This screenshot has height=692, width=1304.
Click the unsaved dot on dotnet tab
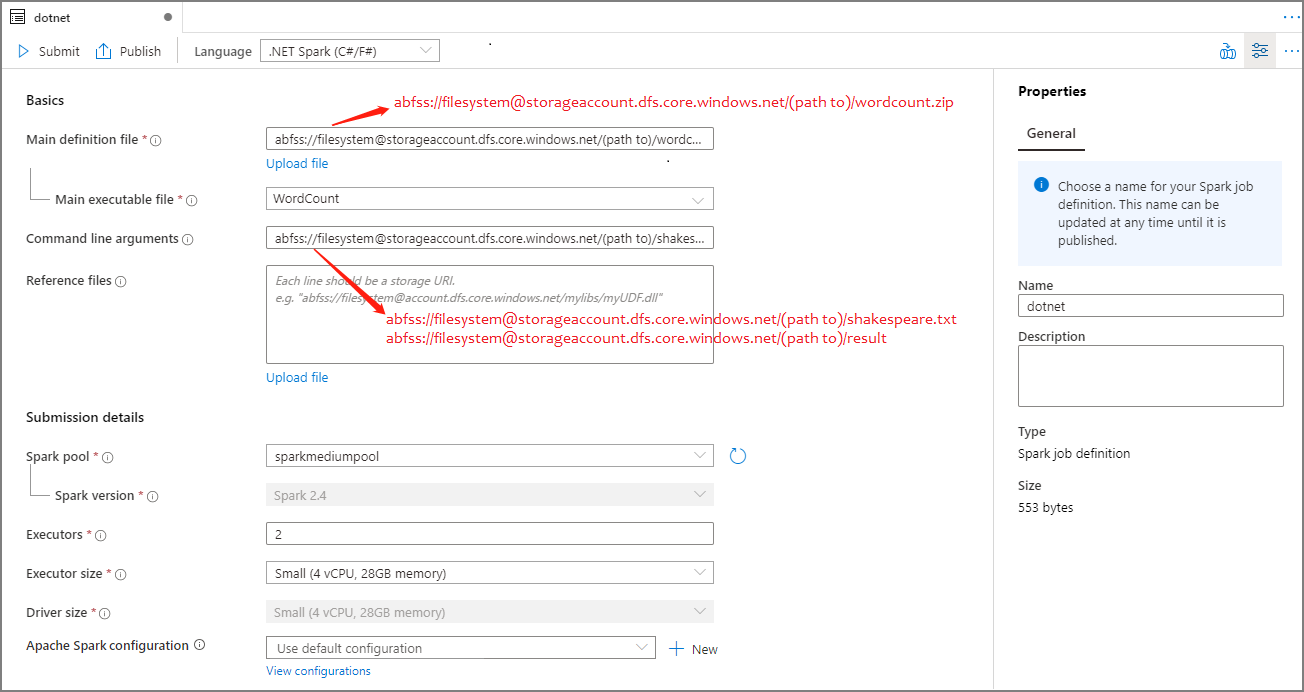pyautogui.click(x=167, y=17)
